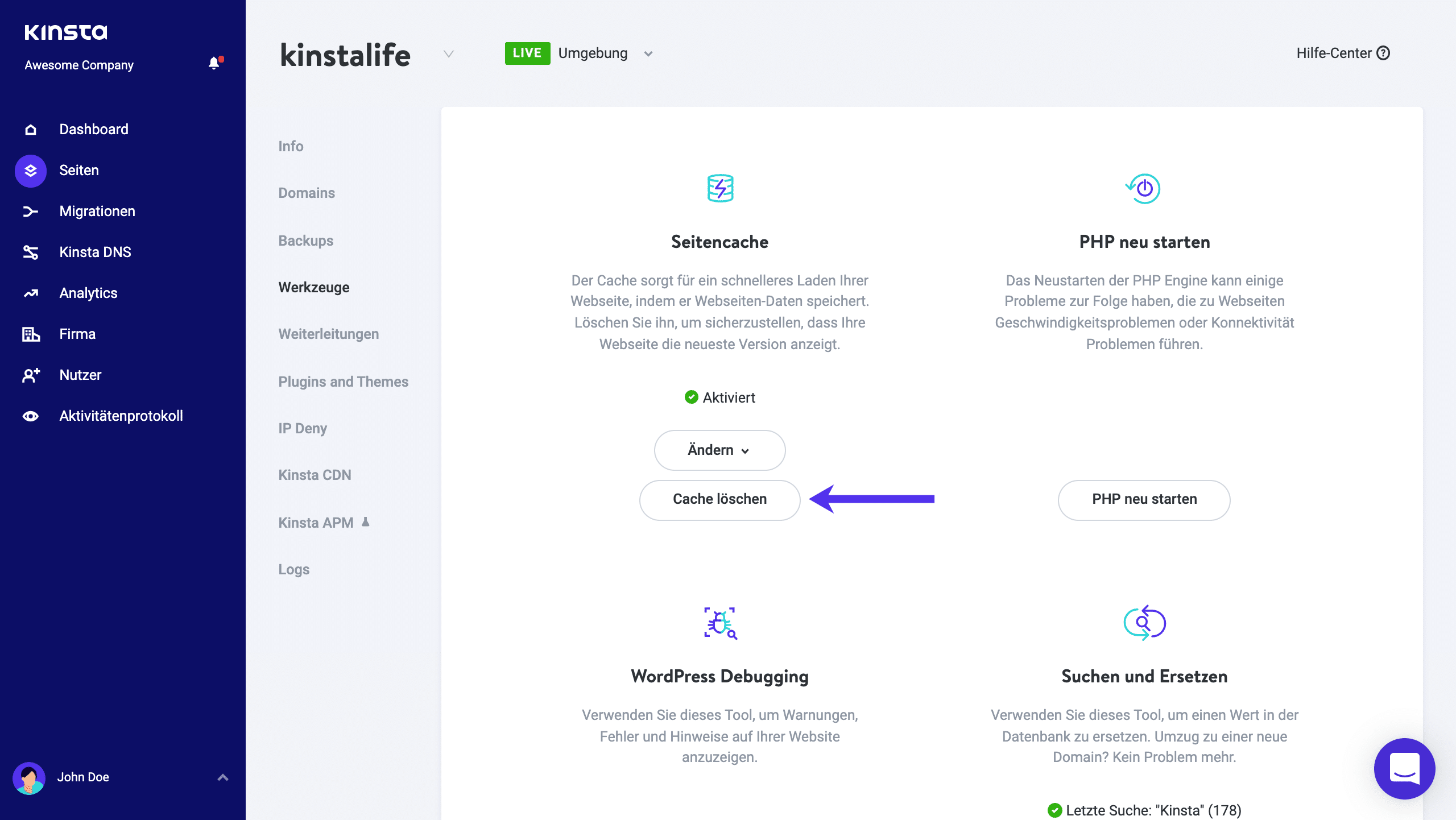1456x820 pixels.
Task: Click the Dashboard home icon
Action: [31, 130]
